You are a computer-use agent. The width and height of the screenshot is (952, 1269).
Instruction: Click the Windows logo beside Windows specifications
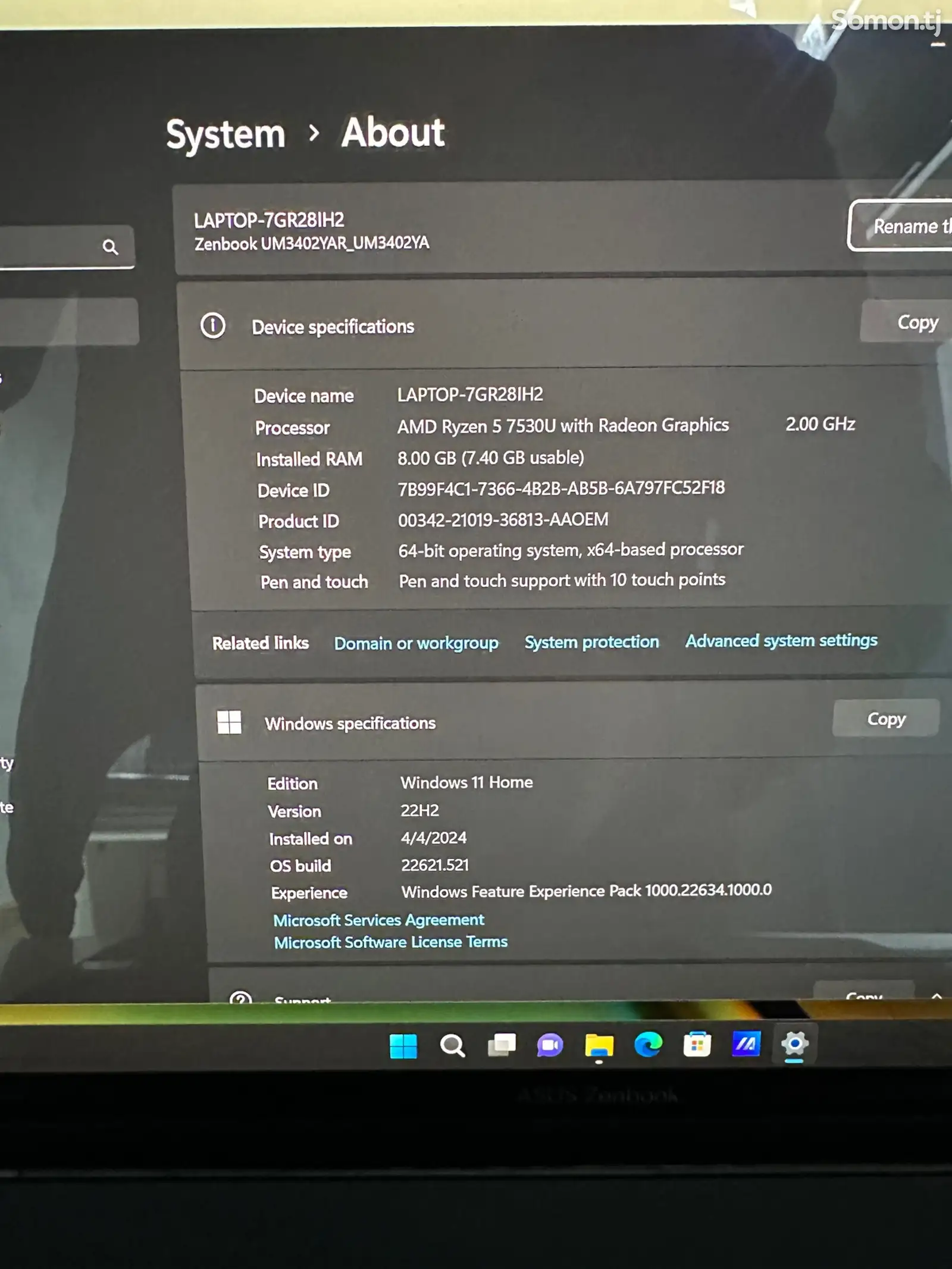pos(229,722)
